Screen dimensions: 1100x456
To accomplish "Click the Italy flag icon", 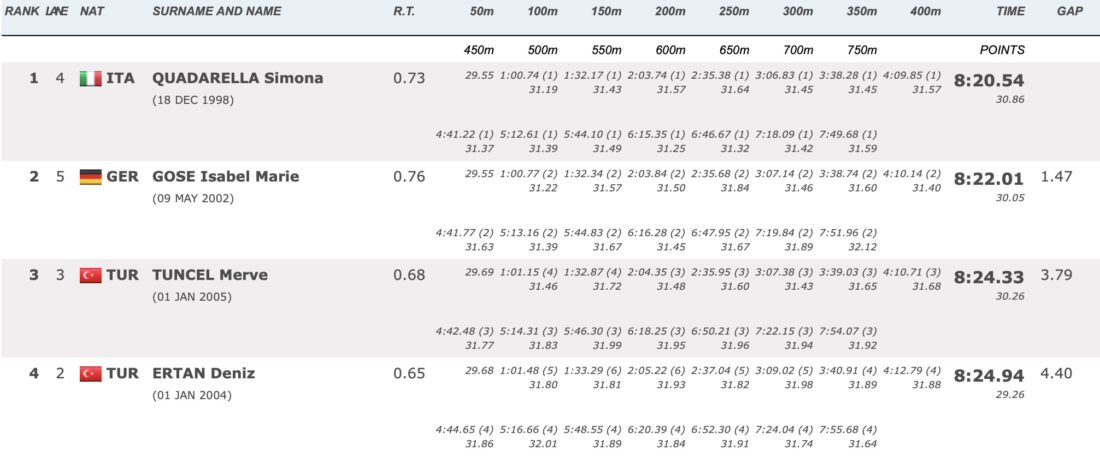I will [x=90, y=79].
